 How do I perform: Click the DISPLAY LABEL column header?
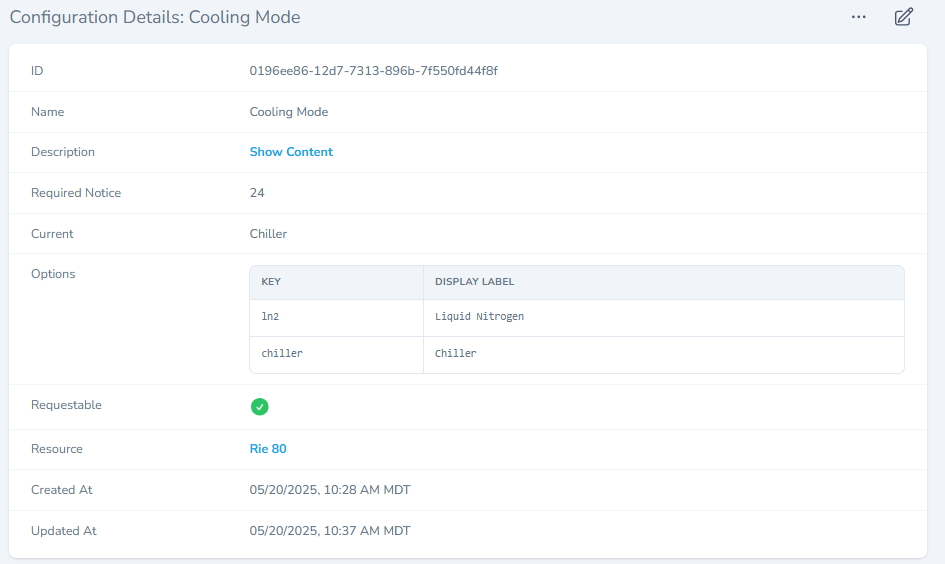474,282
